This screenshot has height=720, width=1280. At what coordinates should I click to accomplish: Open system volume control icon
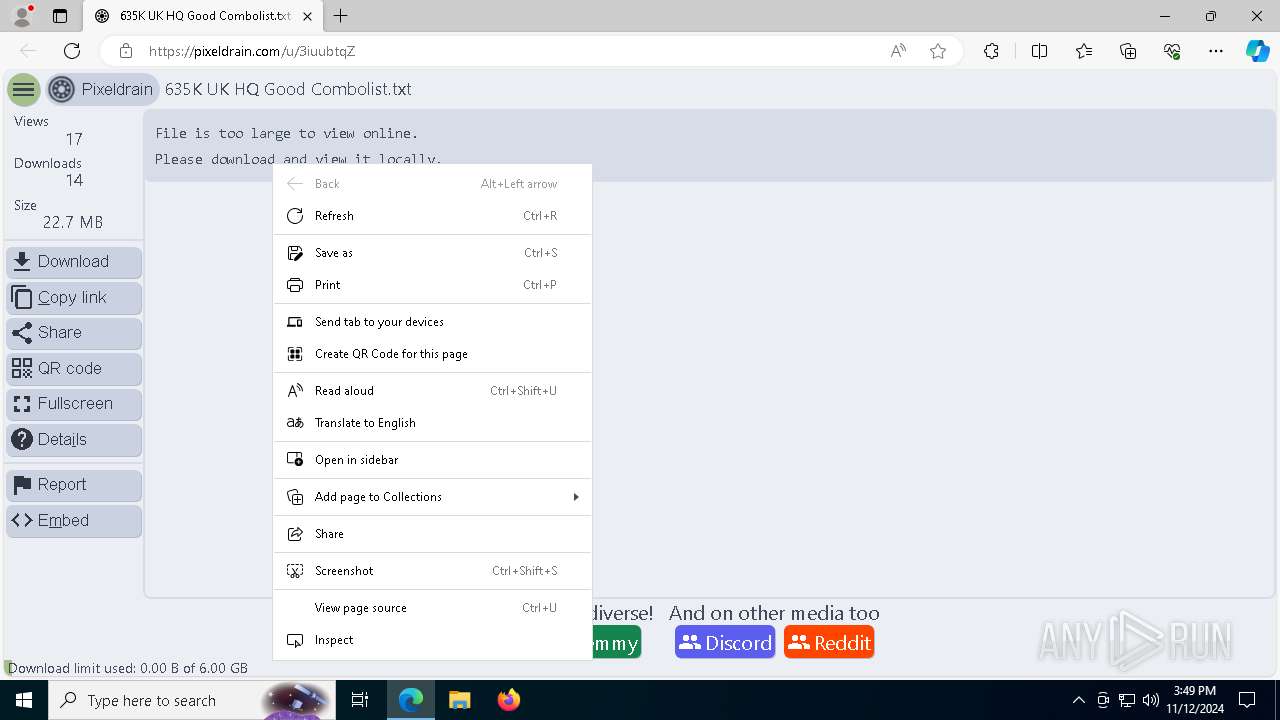tap(1150, 700)
